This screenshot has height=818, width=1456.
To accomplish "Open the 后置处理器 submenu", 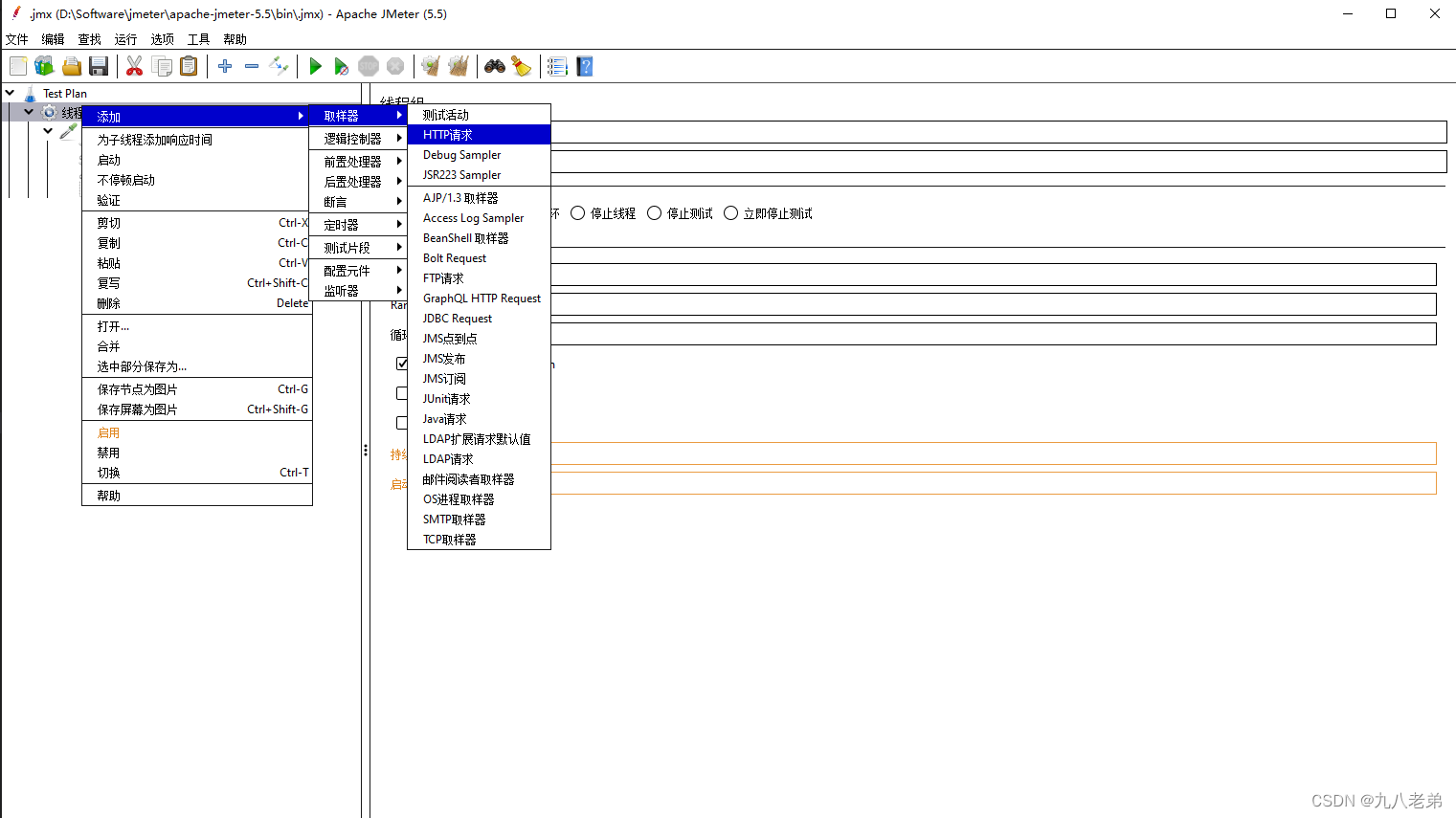I will coord(358,182).
